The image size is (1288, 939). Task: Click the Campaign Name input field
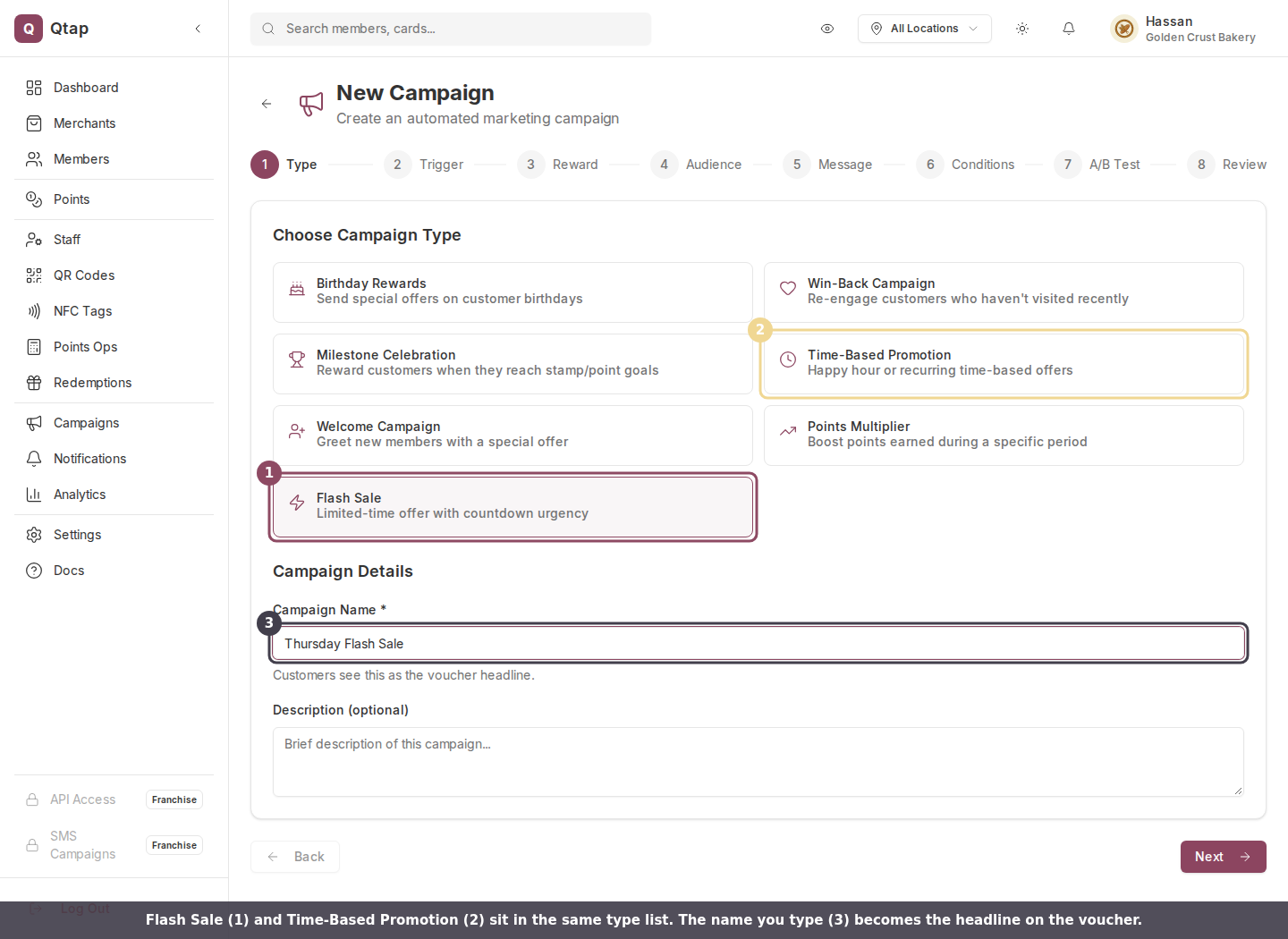[758, 644]
